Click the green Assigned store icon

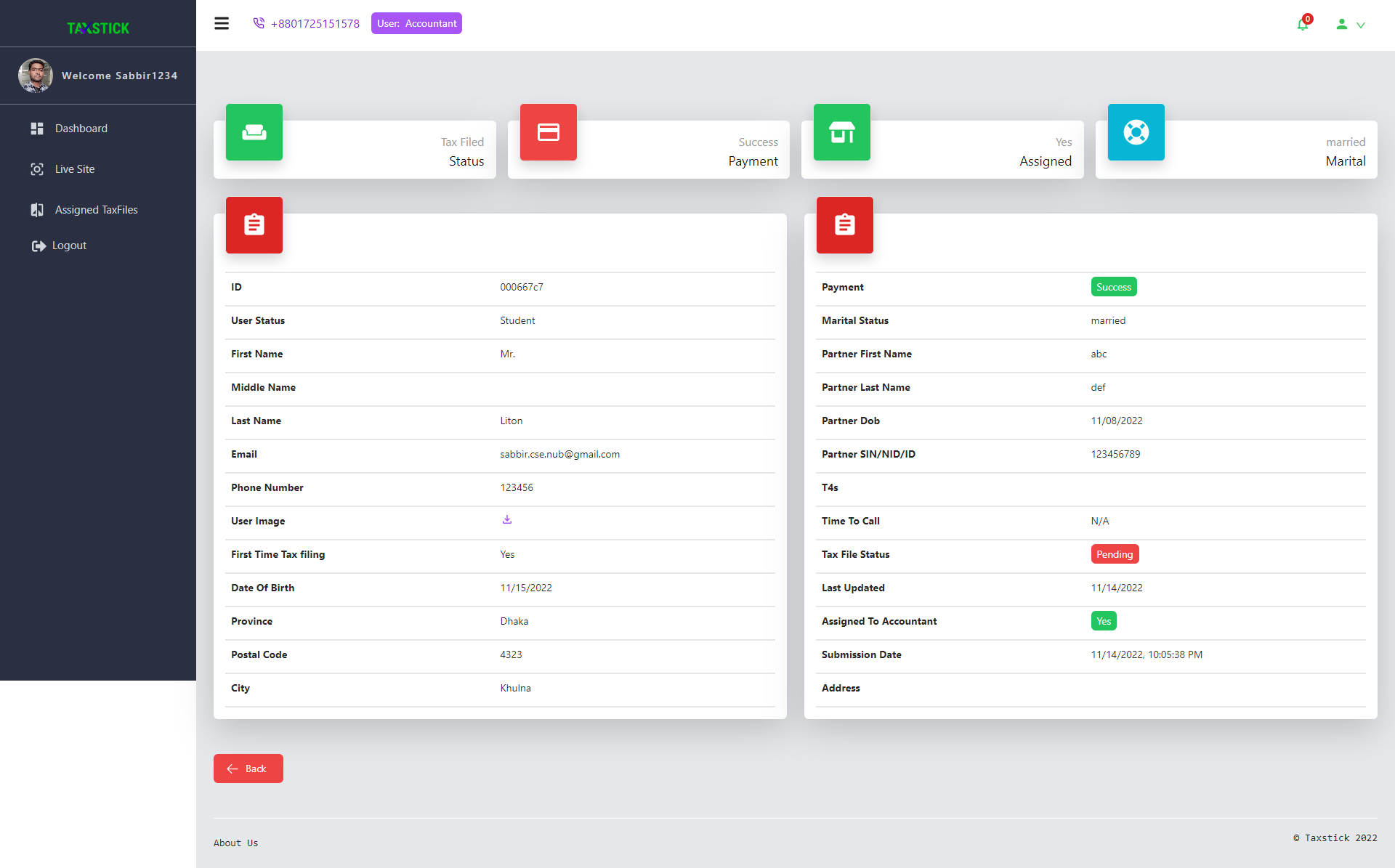pyautogui.click(x=842, y=132)
